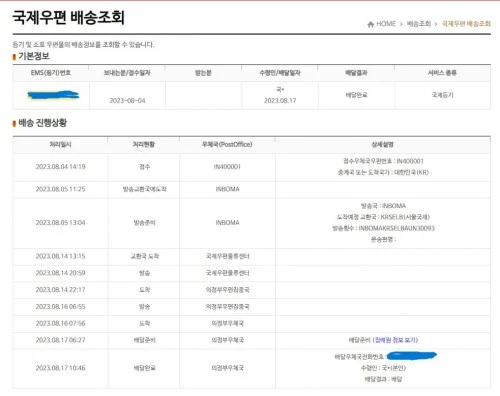Viewport: 500px width, 396px height.
Task: Select the 2023.08.04 14:19 접수 row
Action: (x=252, y=167)
